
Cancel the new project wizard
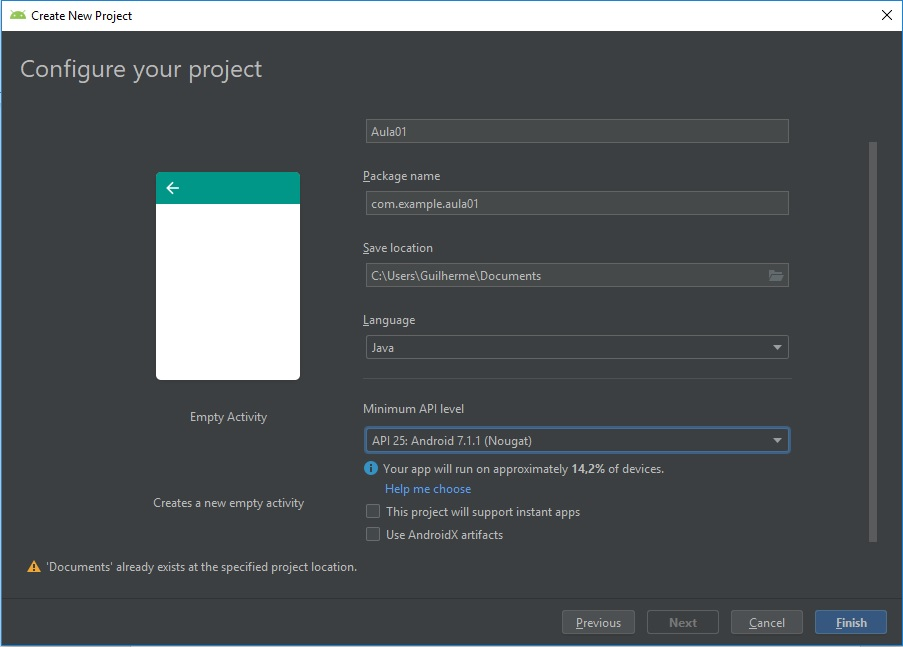click(x=767, y=623)
